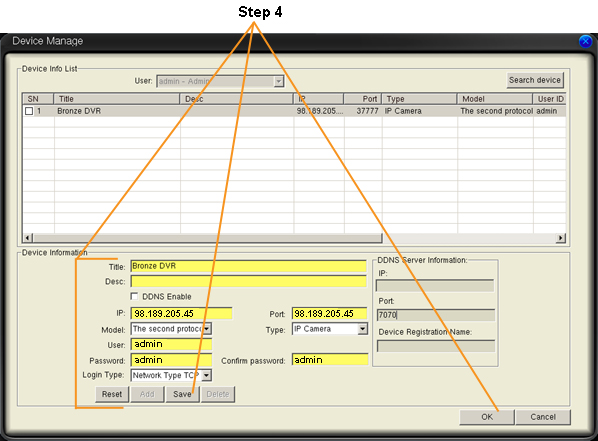Confirm with the OK button

(x=487, y=417)
